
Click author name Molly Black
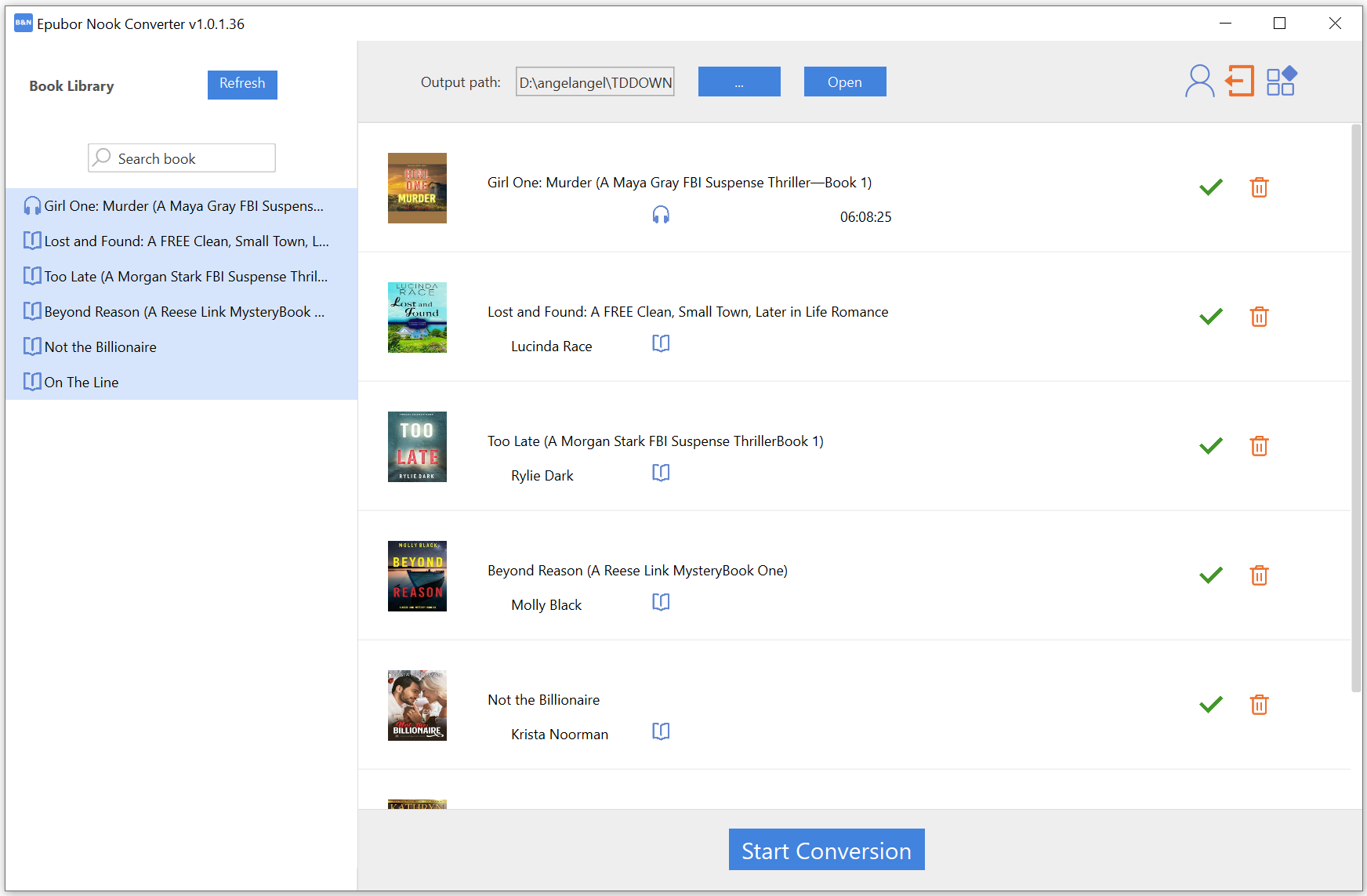coord(546,604)
